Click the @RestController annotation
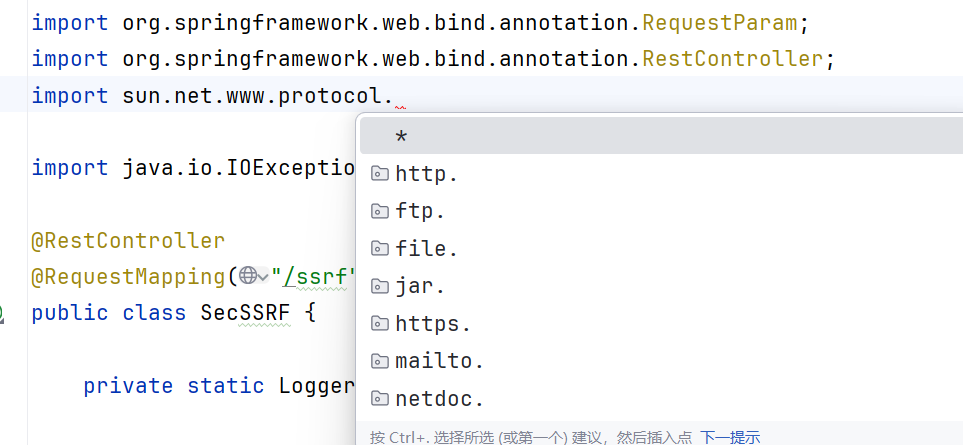The height and width of the screenshot is (445, 963). click(x=128, y=241)
